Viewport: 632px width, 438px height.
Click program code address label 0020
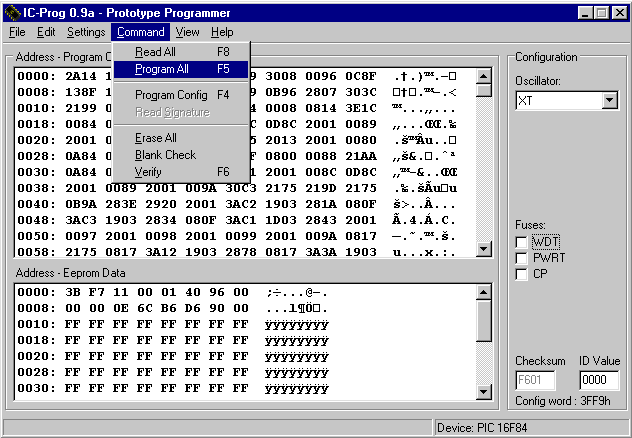[36, 140]
